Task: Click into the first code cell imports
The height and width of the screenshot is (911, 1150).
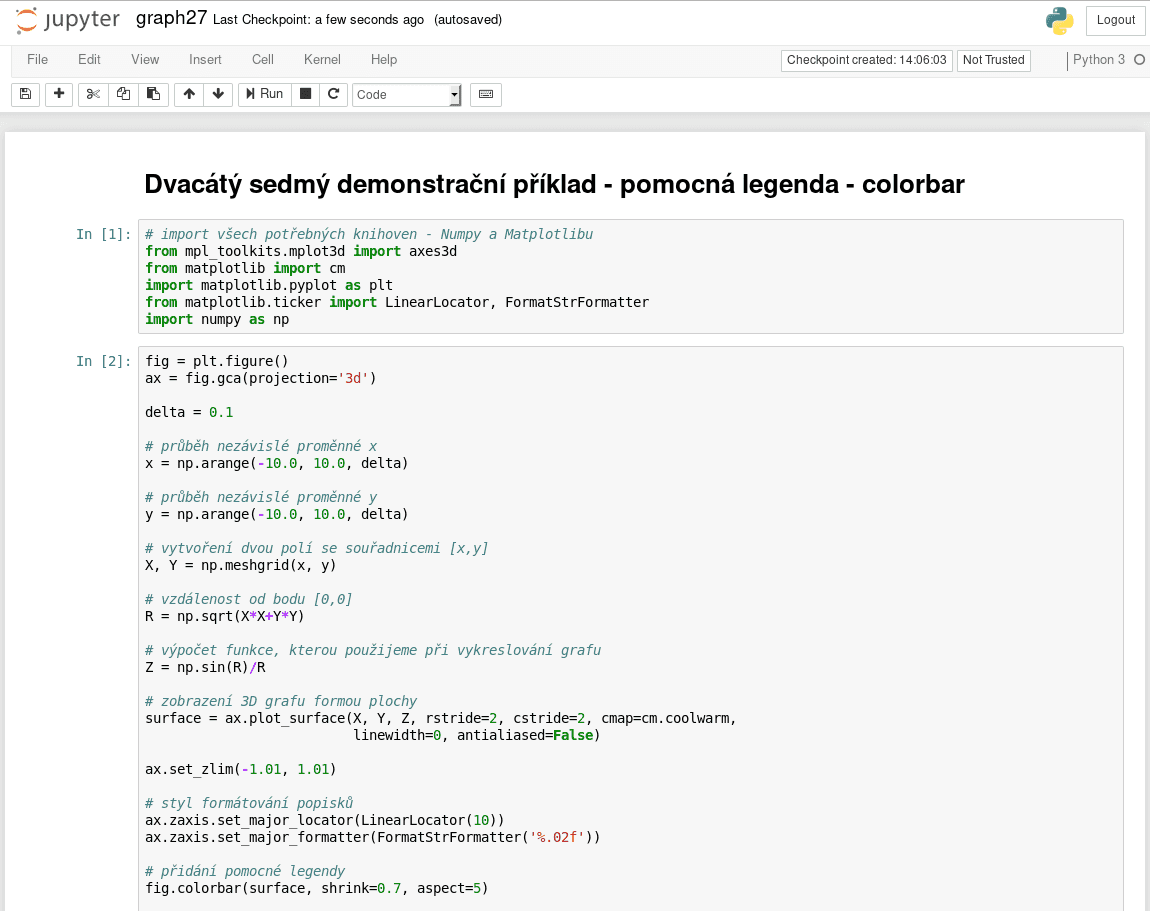Action: click(631, 277)
